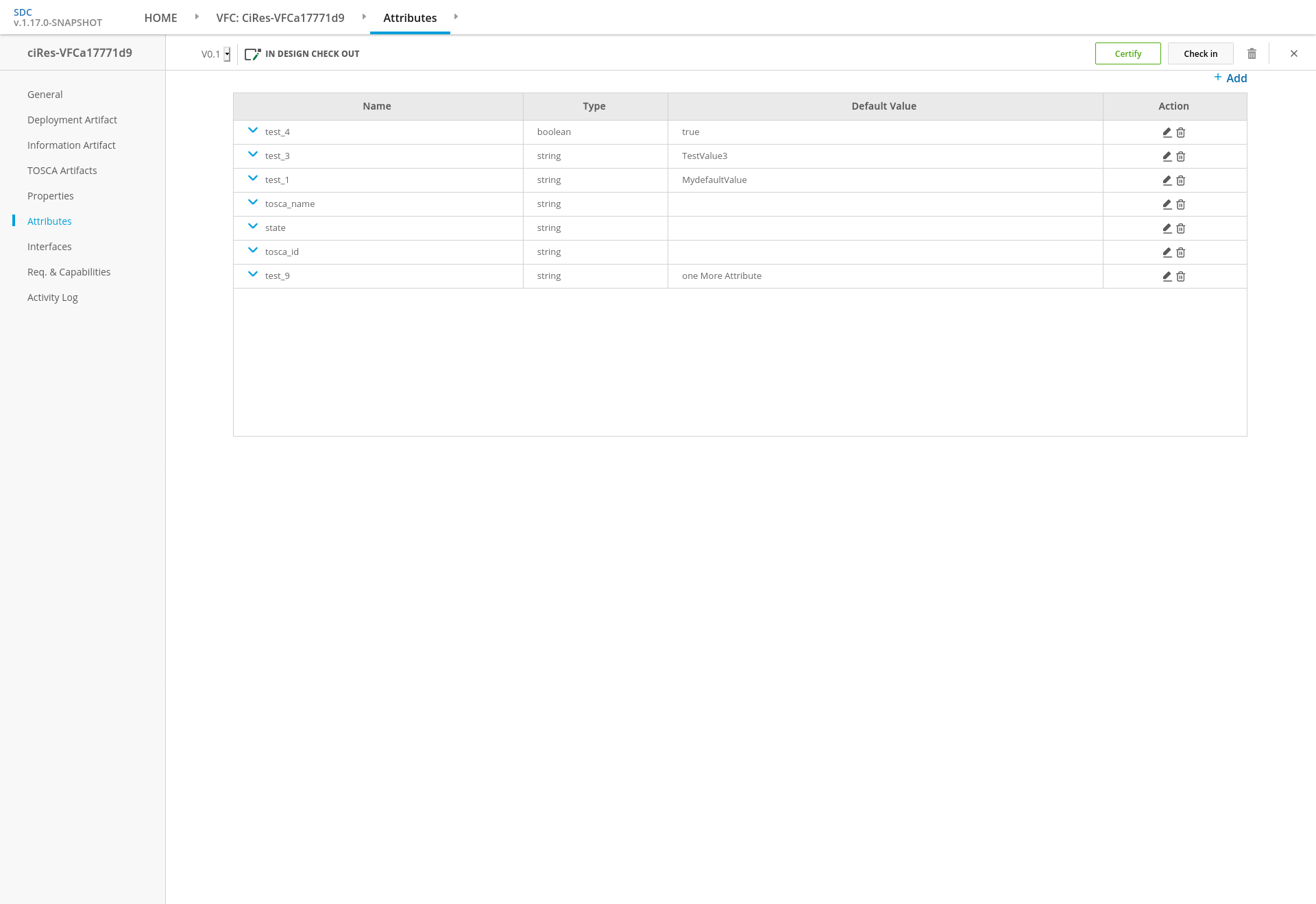Open Req. & Capabilities section
Viewport: 1316px width, 904px height.
tap(69, 272)
